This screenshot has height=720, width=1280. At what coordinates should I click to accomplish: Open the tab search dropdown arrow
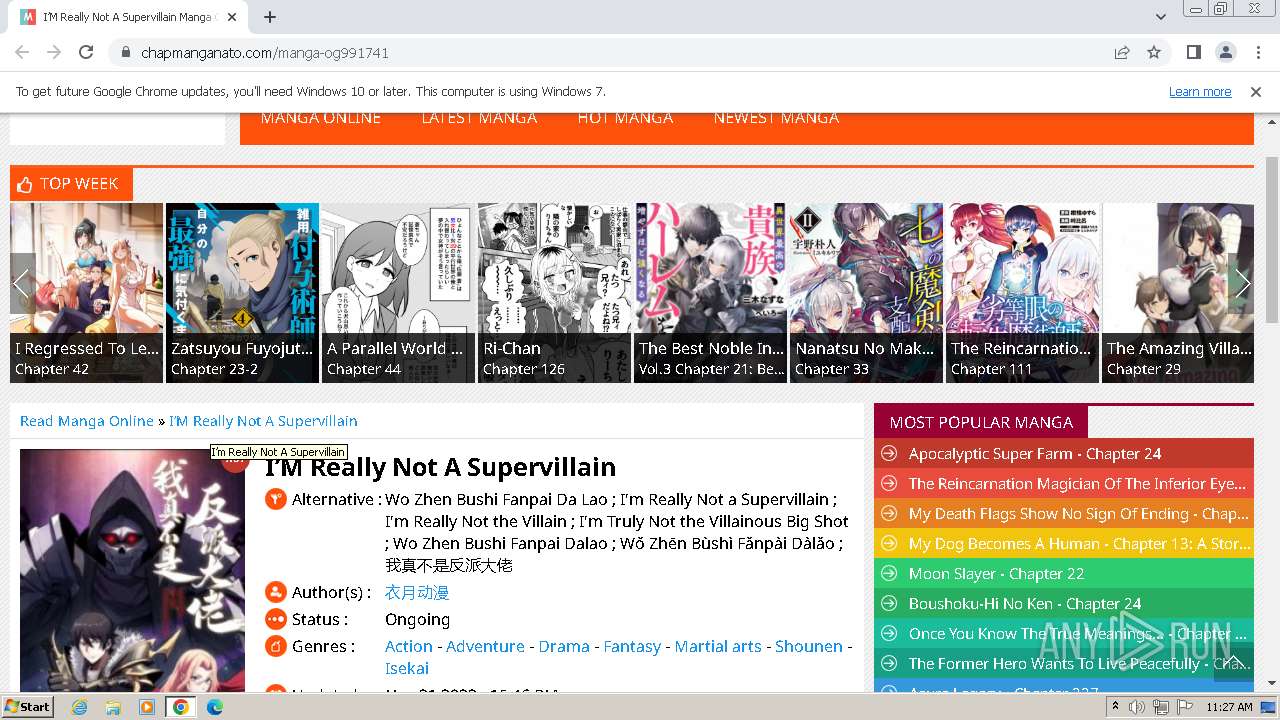click(1161, 17)
